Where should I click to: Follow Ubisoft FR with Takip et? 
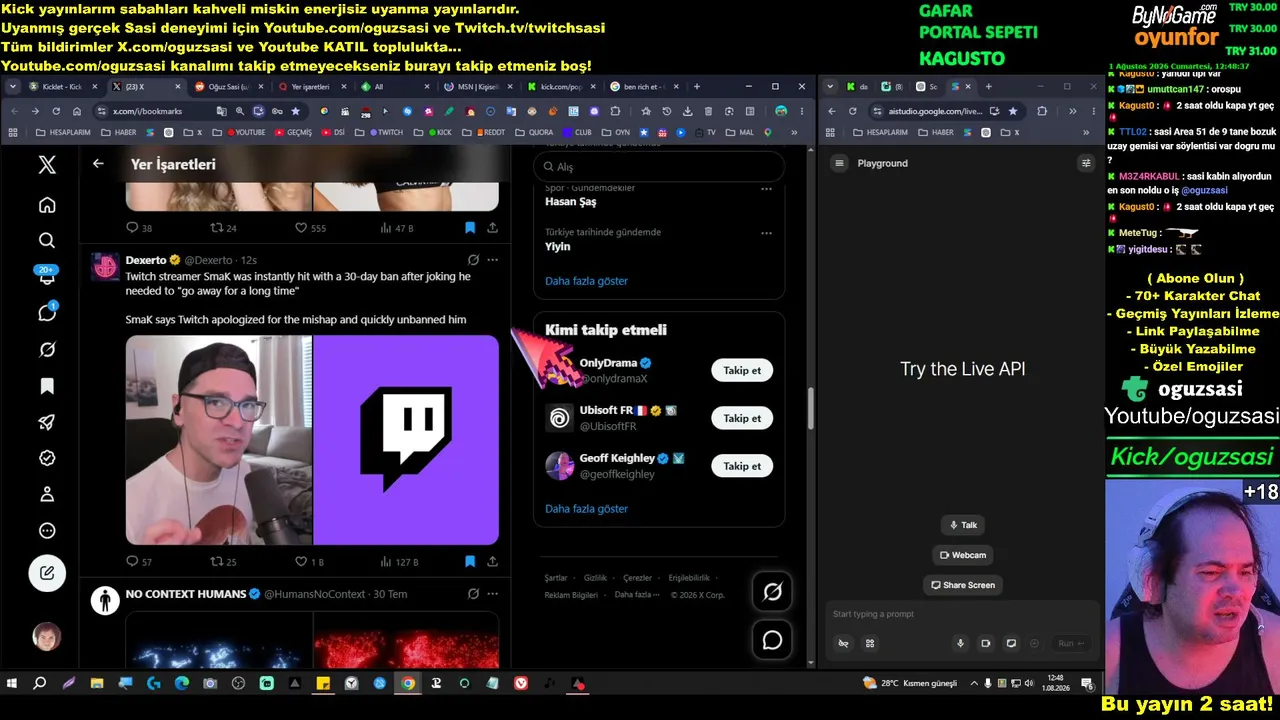(x=742, y=418)
